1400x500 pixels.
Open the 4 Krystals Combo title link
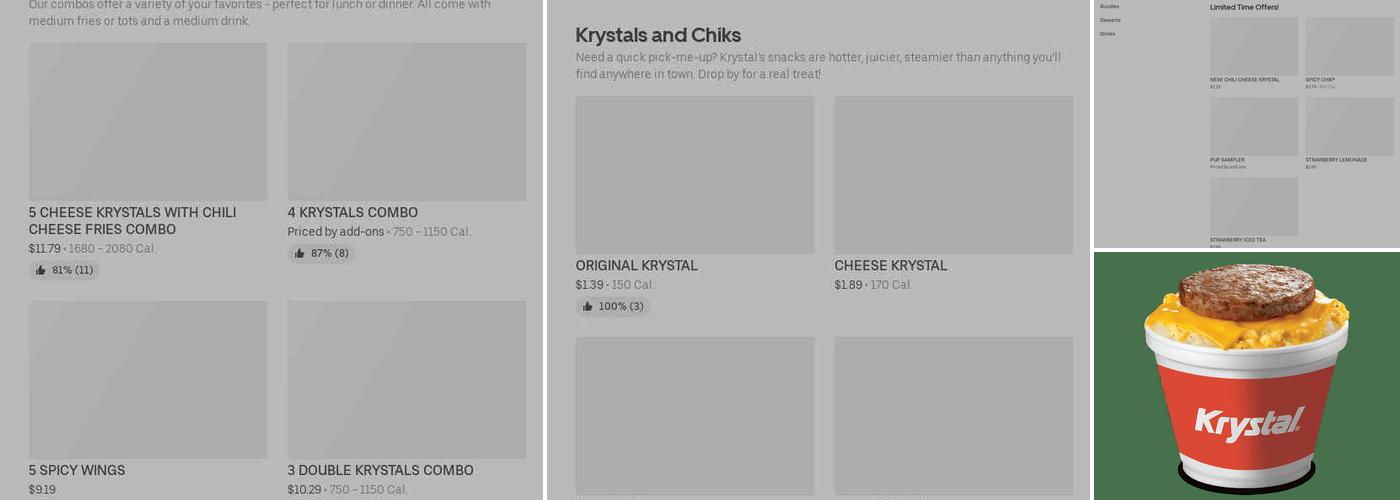tap(352, 212)
